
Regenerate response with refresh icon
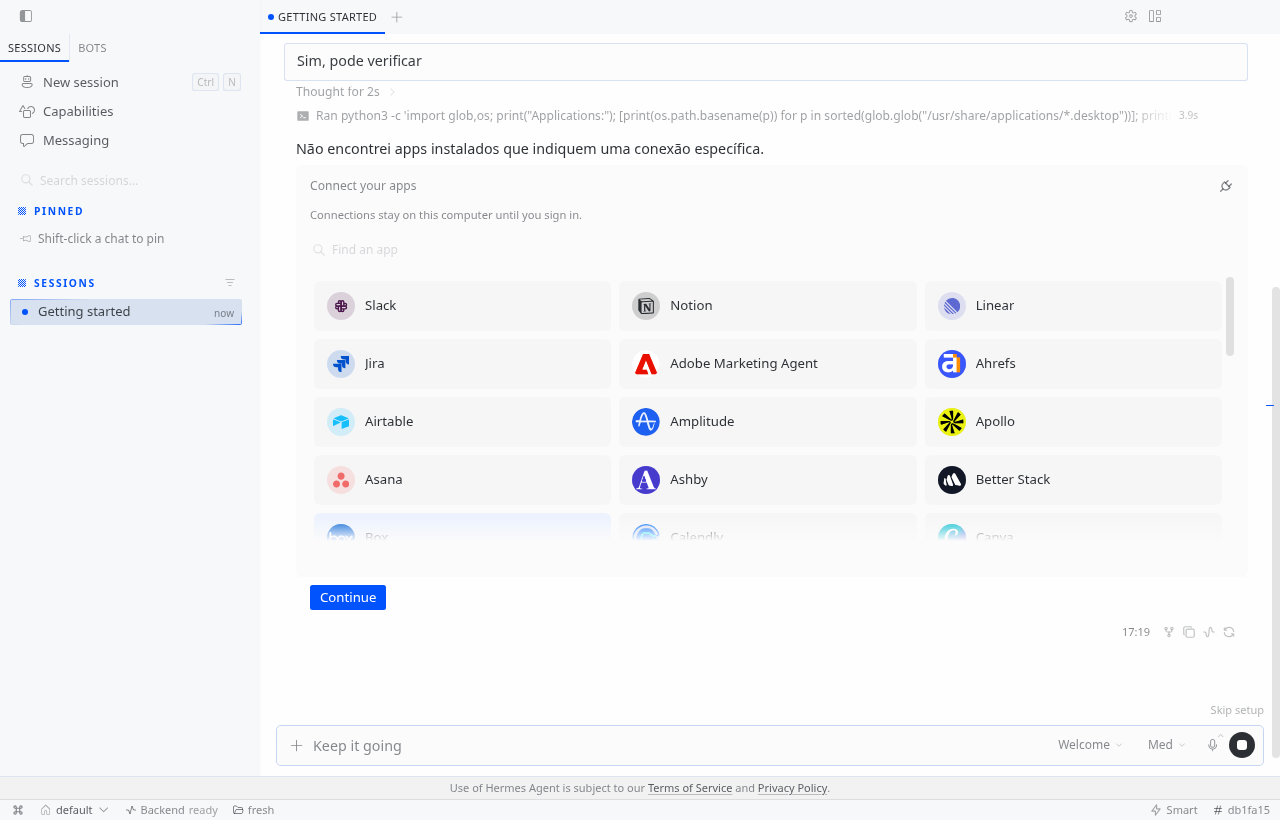point(1229,632)
